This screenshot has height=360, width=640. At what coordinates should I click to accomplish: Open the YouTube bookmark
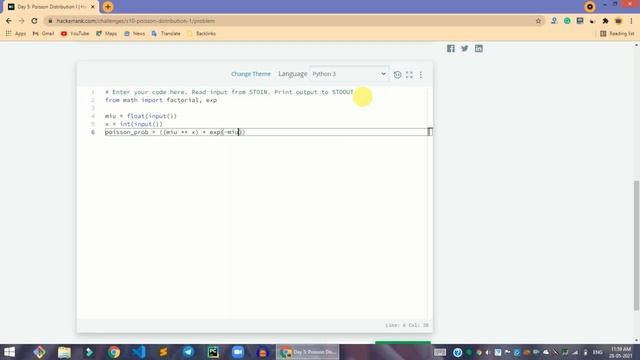[75, 33]
